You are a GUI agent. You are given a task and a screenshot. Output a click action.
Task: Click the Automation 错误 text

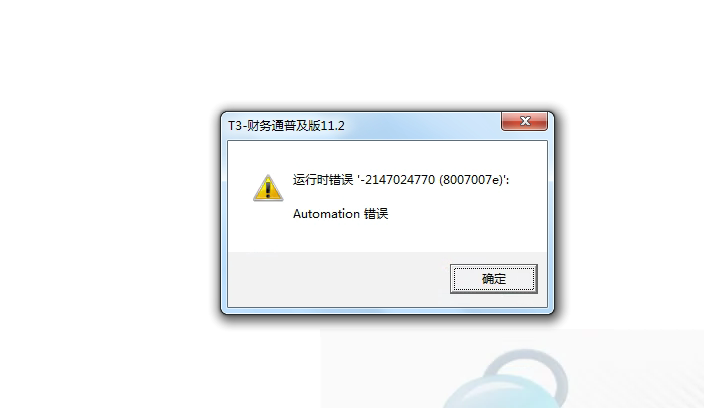click(340, 214)
